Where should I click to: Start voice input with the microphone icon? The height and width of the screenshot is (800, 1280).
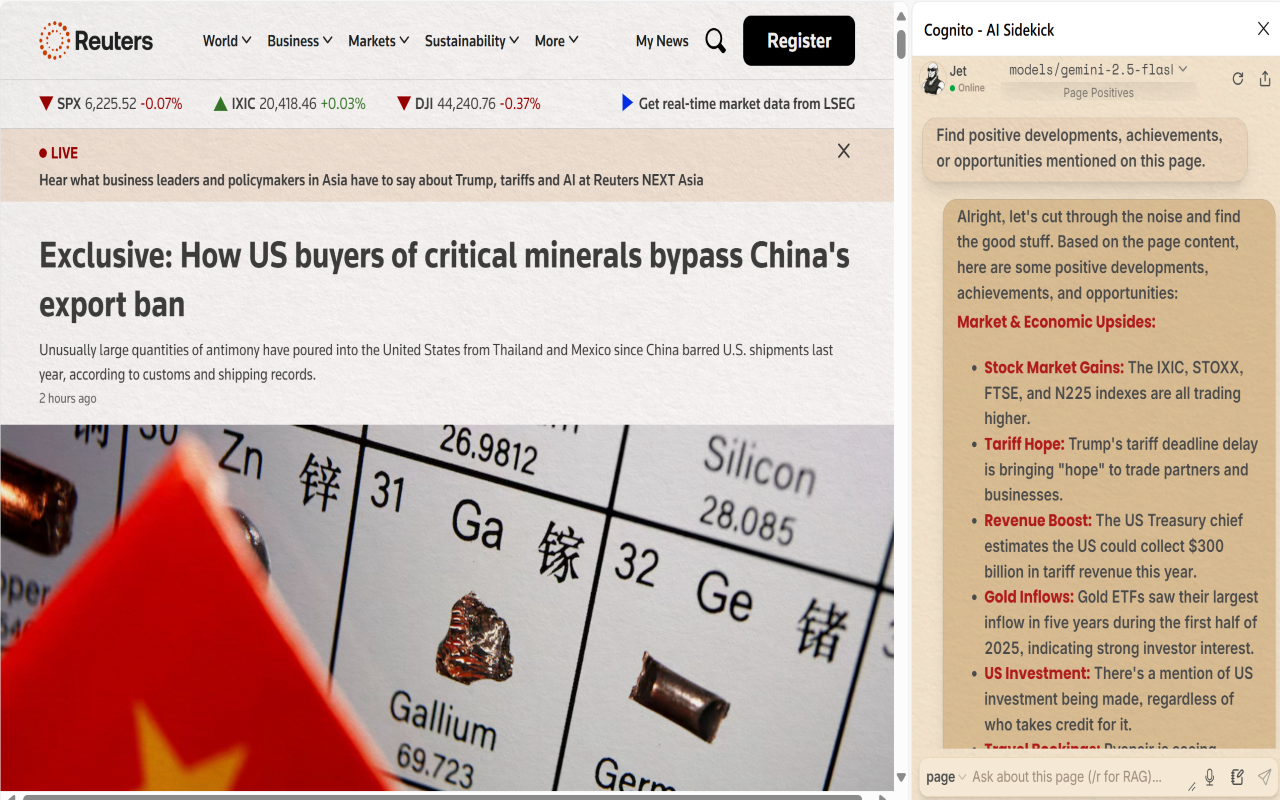pos(1210,777)
